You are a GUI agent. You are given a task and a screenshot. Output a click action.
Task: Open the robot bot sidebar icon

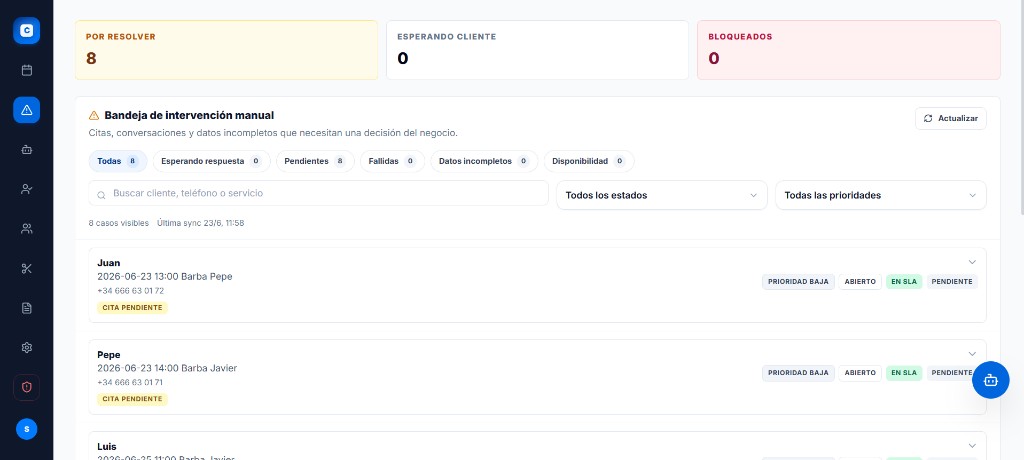click(x=26, y=150)
